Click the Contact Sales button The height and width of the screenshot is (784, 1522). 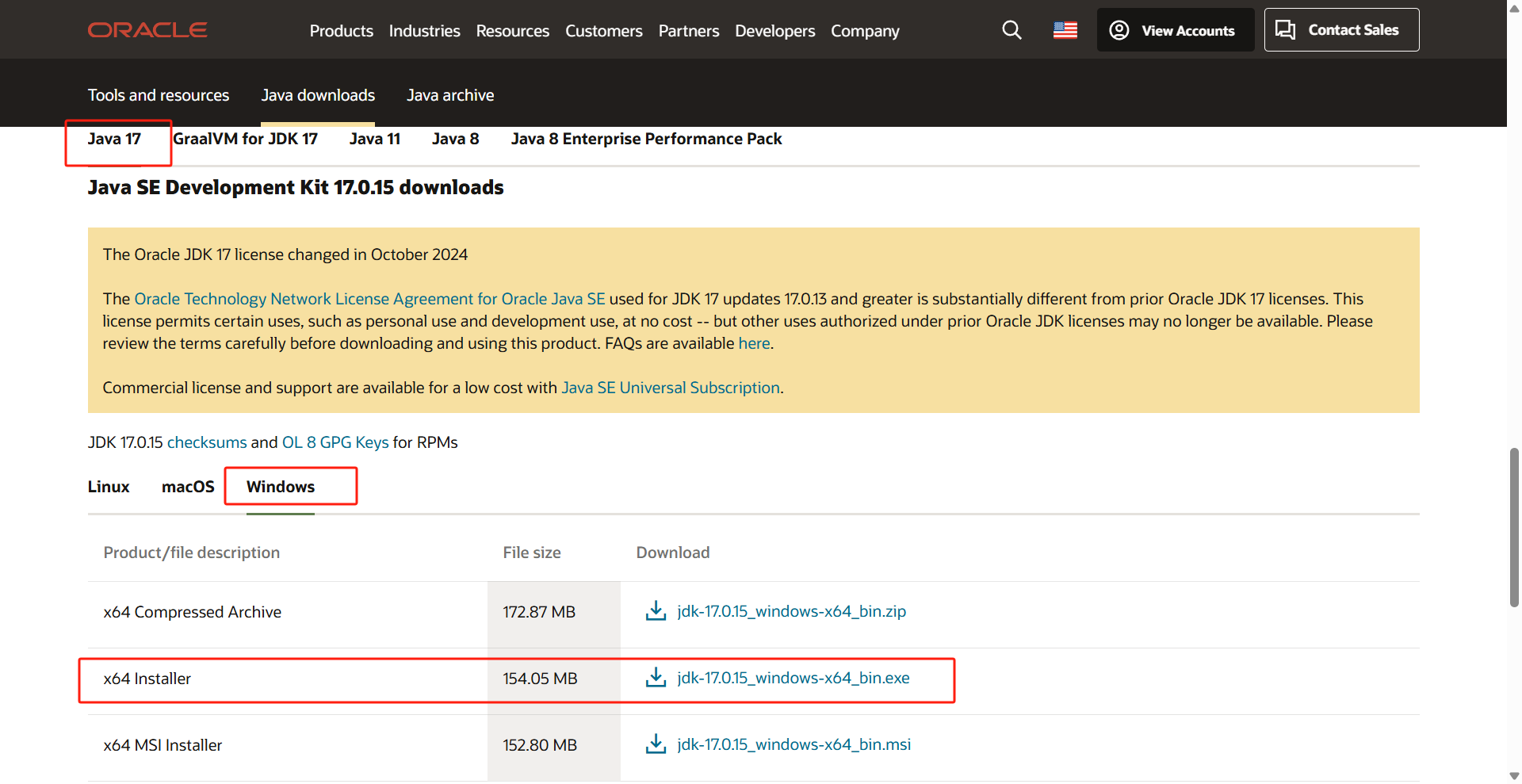pos(1341,30)
